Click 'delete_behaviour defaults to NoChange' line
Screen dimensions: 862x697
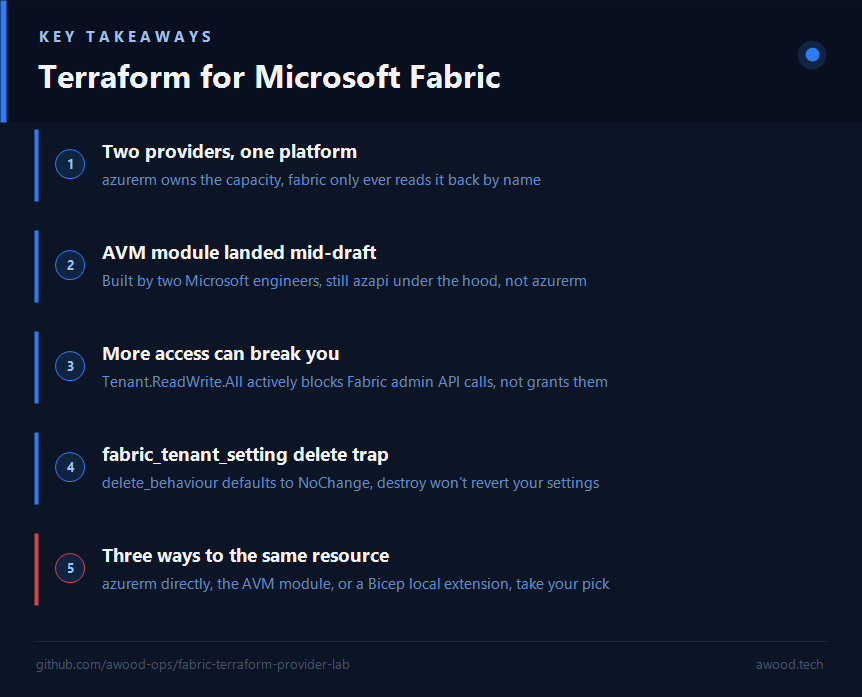pos(350,483)
